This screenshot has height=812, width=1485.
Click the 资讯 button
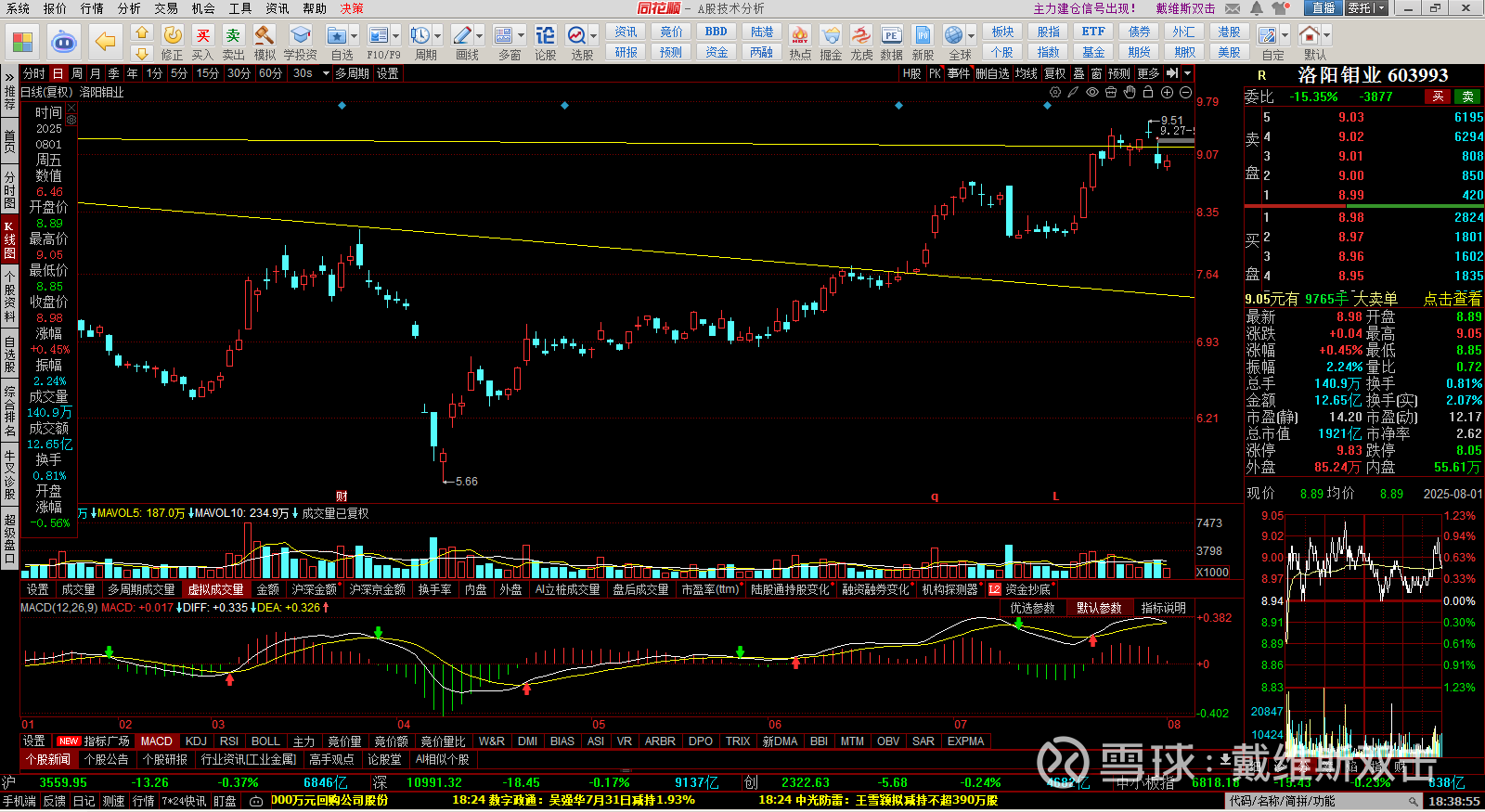click(x=626, y=32)
